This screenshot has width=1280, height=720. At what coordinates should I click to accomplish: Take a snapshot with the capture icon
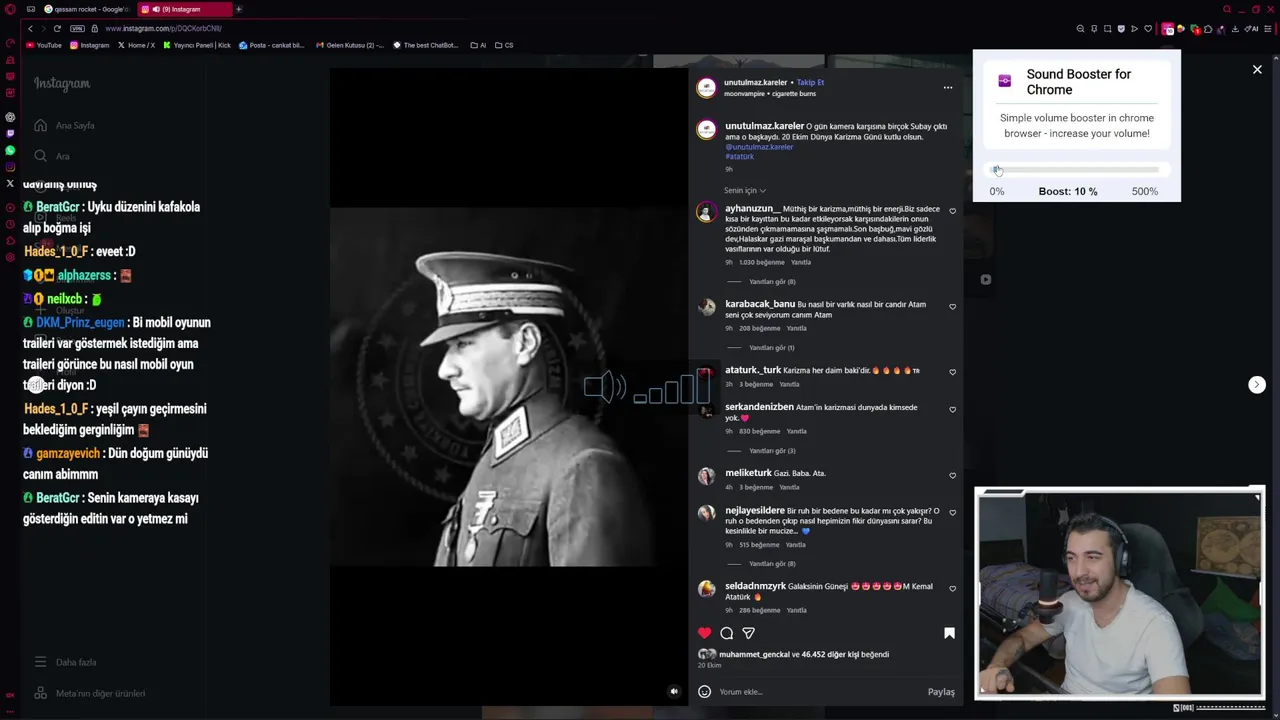[1107, 29]
